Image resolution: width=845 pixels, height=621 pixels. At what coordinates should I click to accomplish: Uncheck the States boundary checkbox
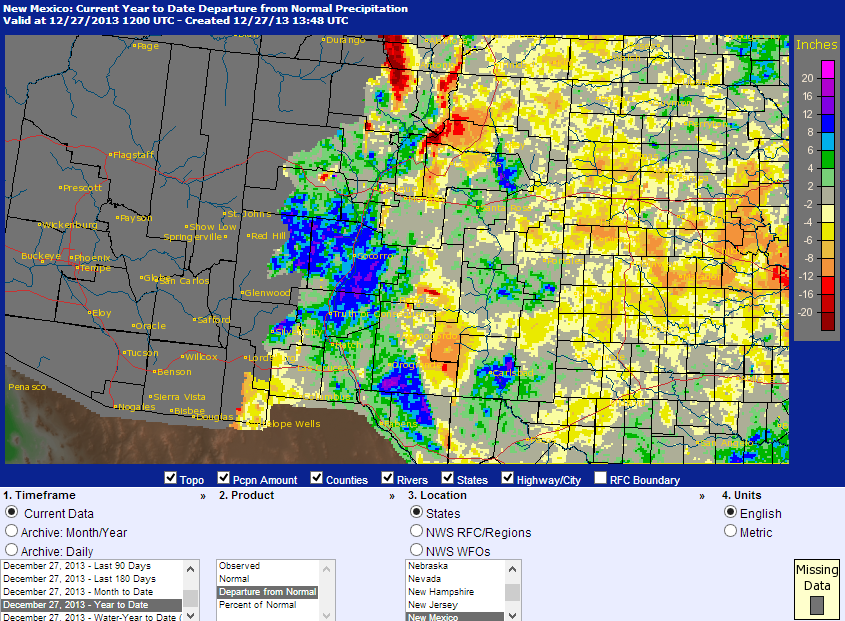click(447, 477)
